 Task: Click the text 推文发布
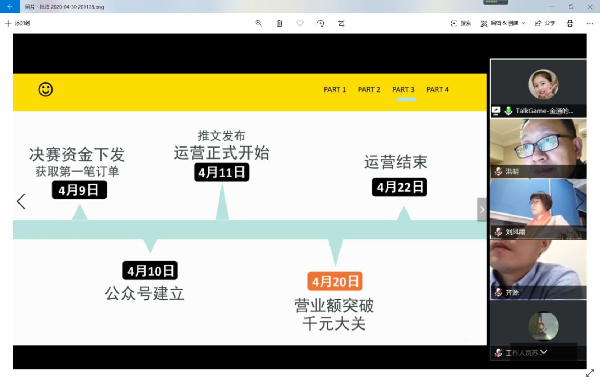pyautogui.click(x=222, y=135)
